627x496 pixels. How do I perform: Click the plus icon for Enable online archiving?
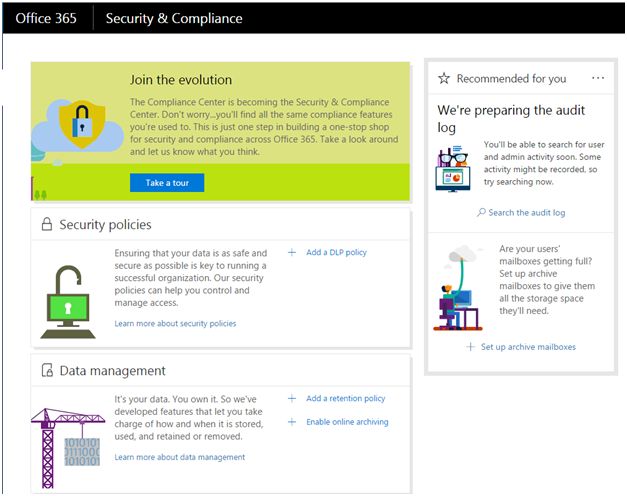292,422
